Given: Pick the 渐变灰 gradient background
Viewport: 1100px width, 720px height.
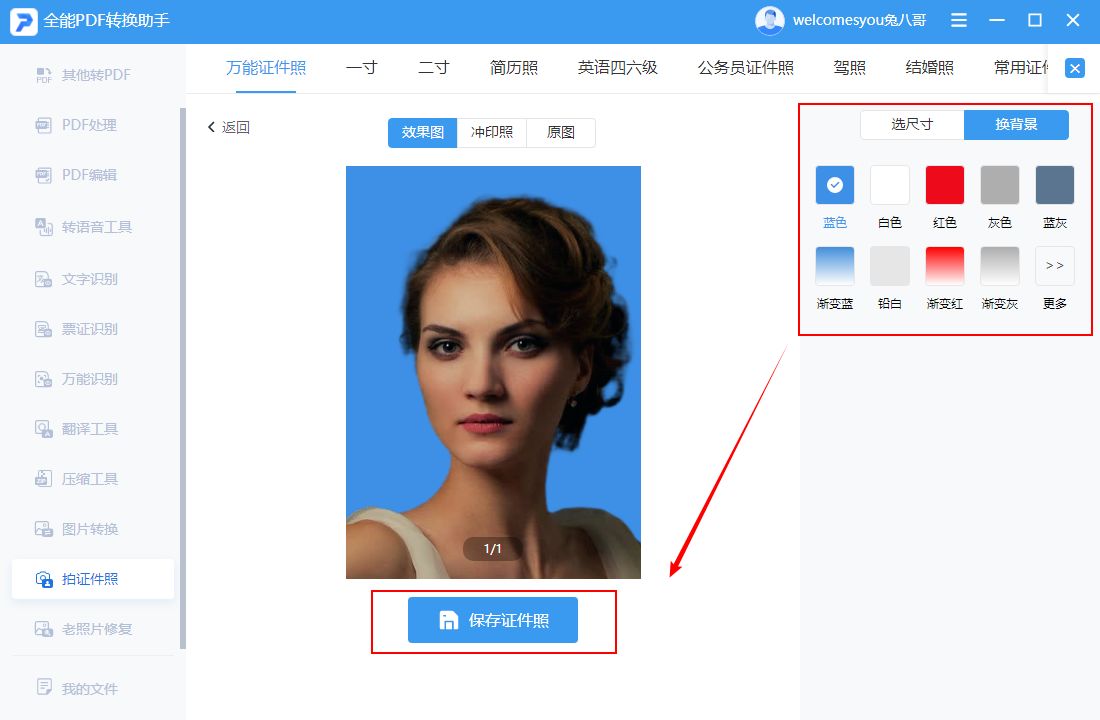Looking at the screenshot, I should coord(1000,266).
